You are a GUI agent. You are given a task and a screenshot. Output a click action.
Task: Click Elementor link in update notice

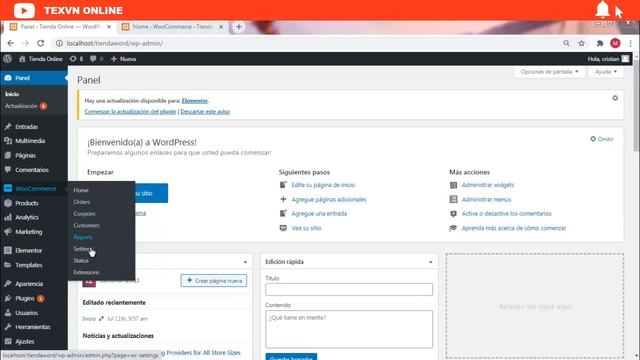click(195, 101)
